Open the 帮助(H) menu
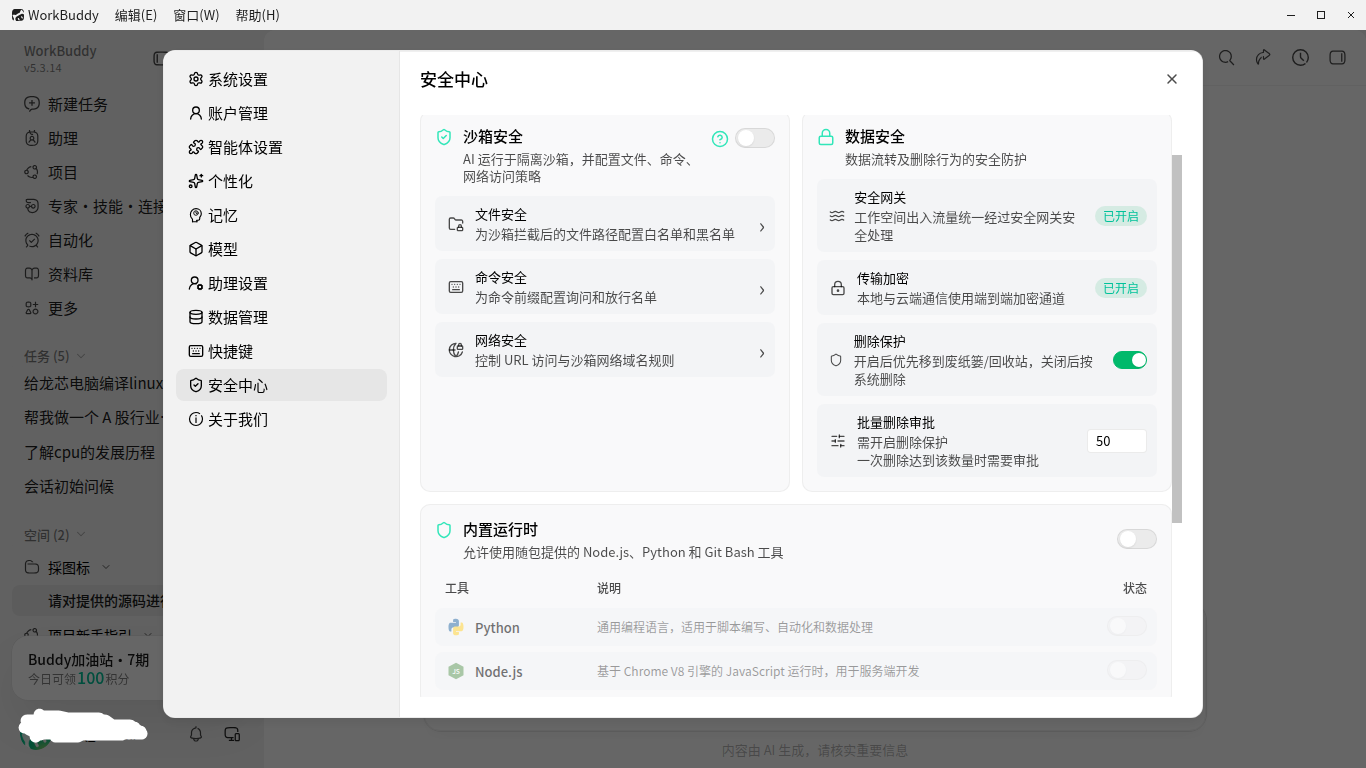Screen dimensions: 1366x768 [258, 15]
